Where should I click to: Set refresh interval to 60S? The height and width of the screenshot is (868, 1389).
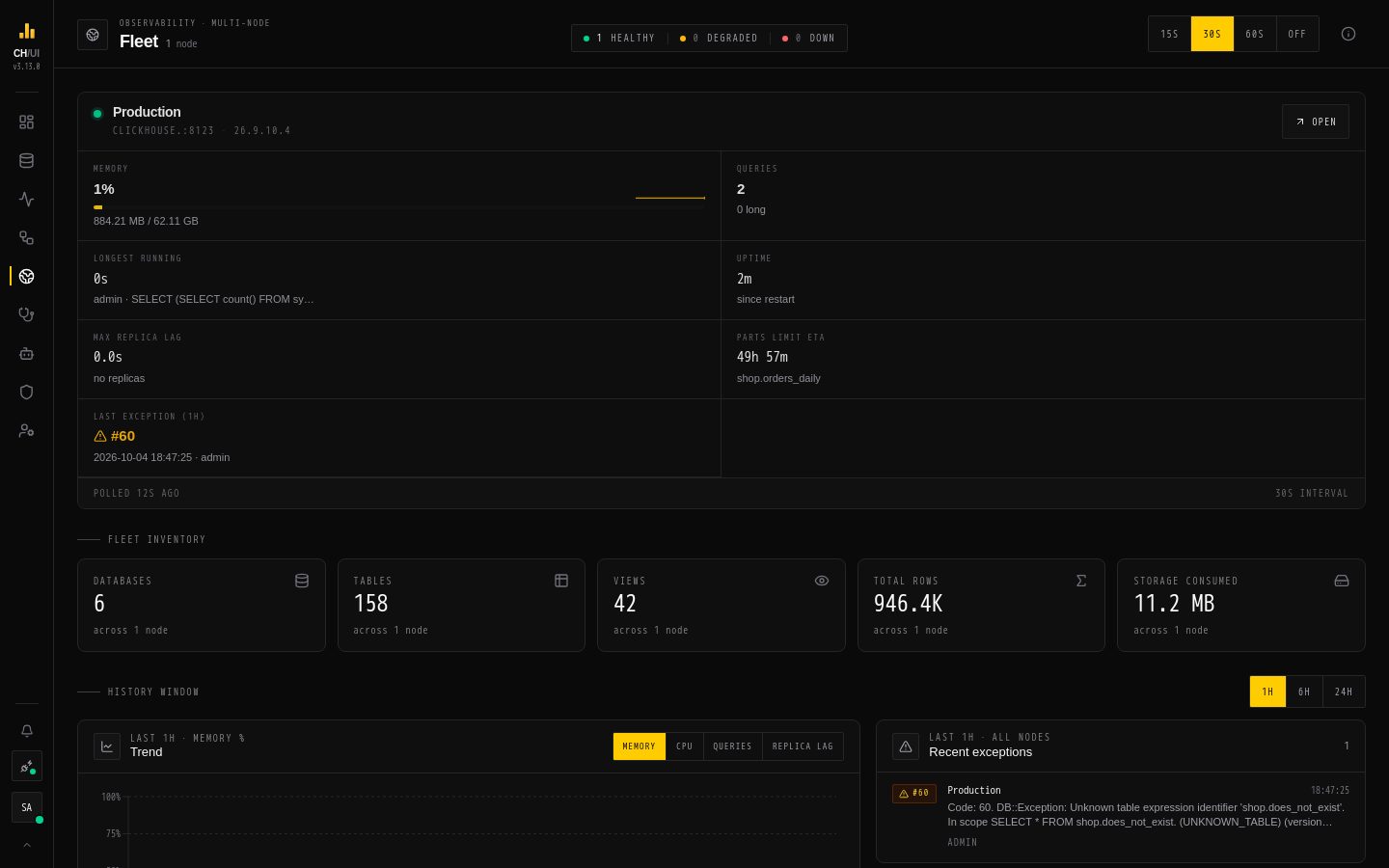pos(1255,34)
